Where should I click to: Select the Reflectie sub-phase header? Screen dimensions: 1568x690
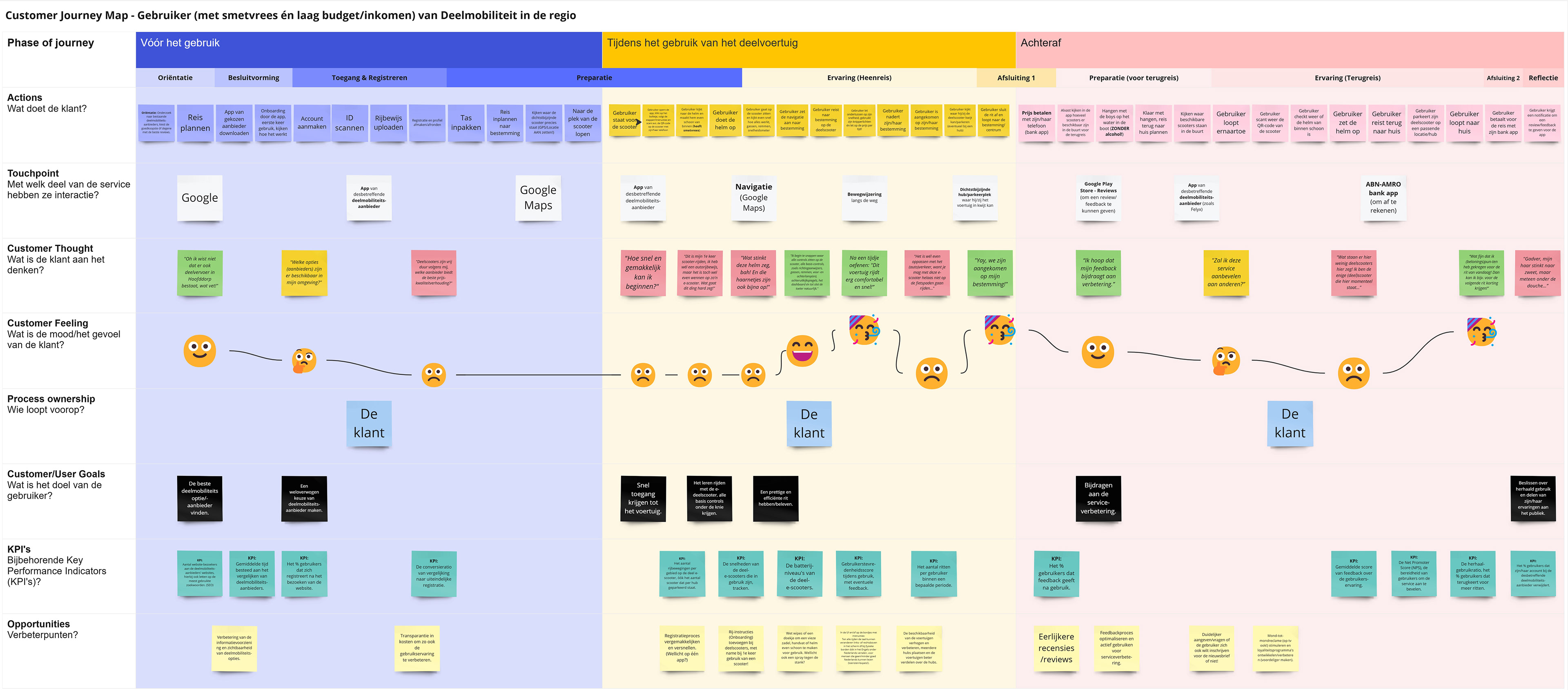pos(1543,78)
